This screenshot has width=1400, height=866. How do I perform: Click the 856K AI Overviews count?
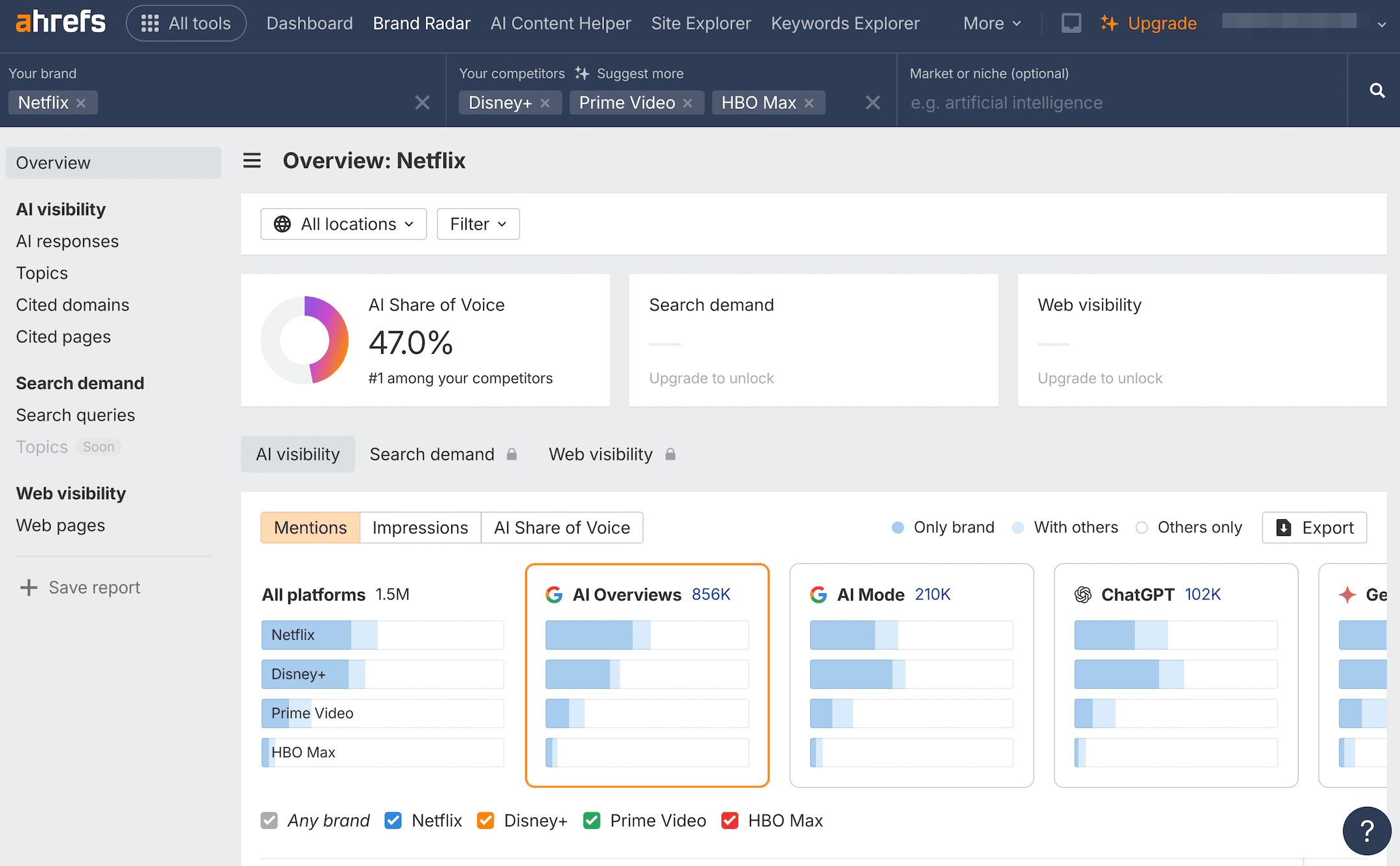pos(711,594)
